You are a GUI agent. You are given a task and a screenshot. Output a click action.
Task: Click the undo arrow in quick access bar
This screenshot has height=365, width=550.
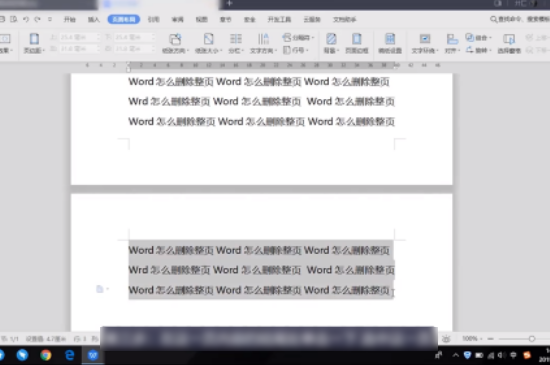[x=26, y=19]
